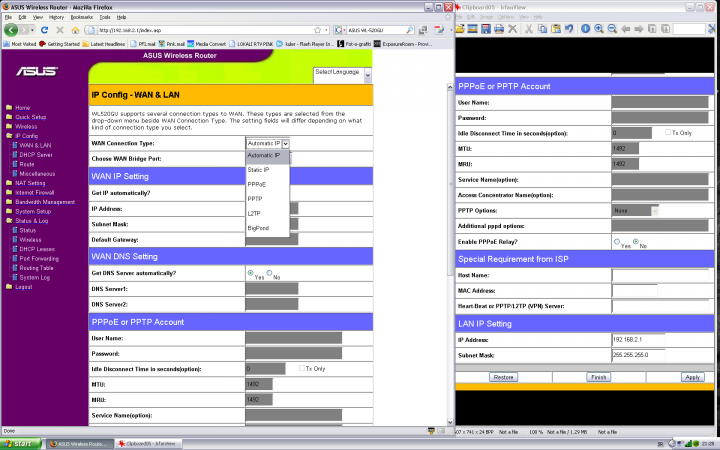This screenshot has height=450, width=720.
Task: Select No for Enable PPPoE Relay
Action: click(x=636, y=242)
